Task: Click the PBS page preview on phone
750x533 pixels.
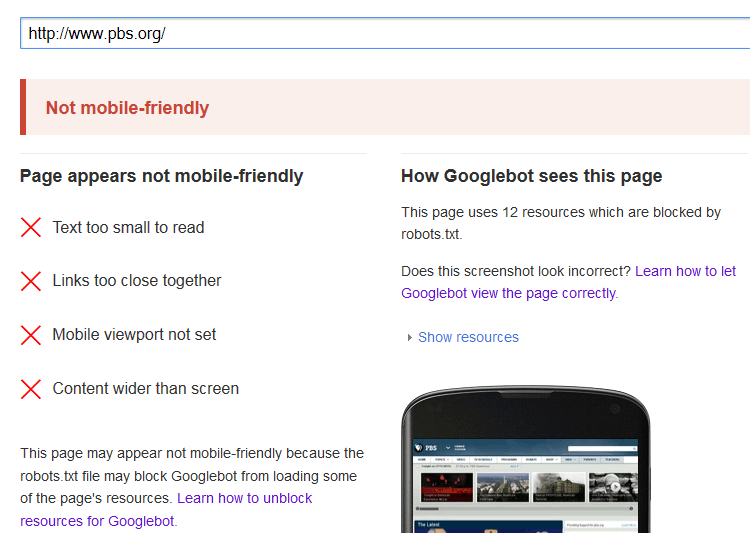Action: click(525, 486)
